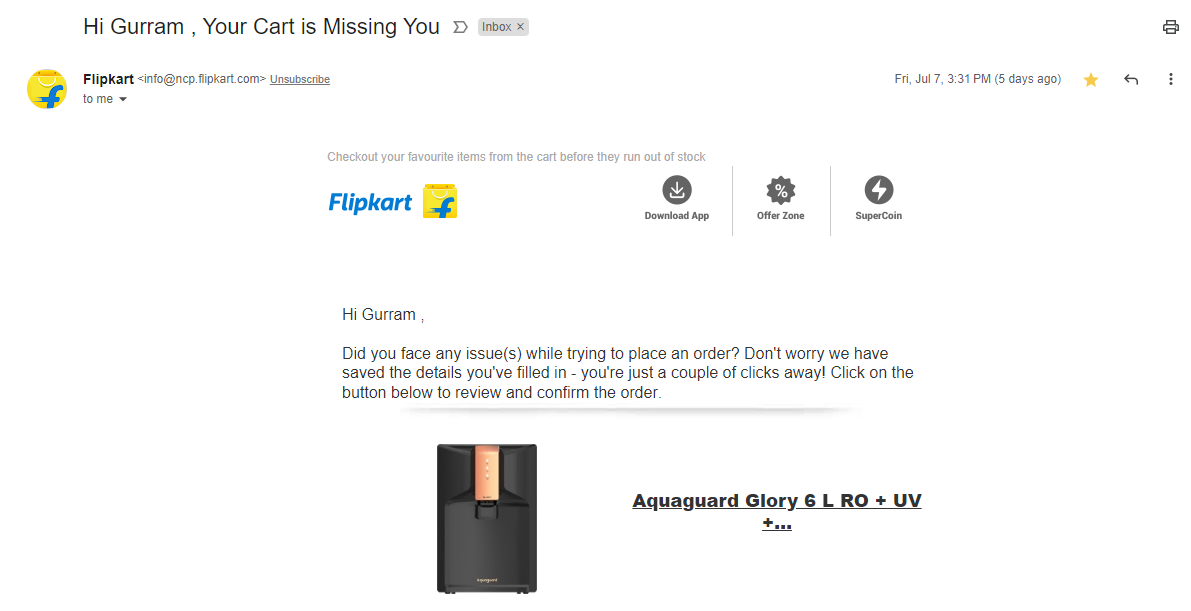Click the yellow Flipkart bag icon in banner
Image resolution: width=1191 pixels, height=611 pixels.
pos(440,201)
